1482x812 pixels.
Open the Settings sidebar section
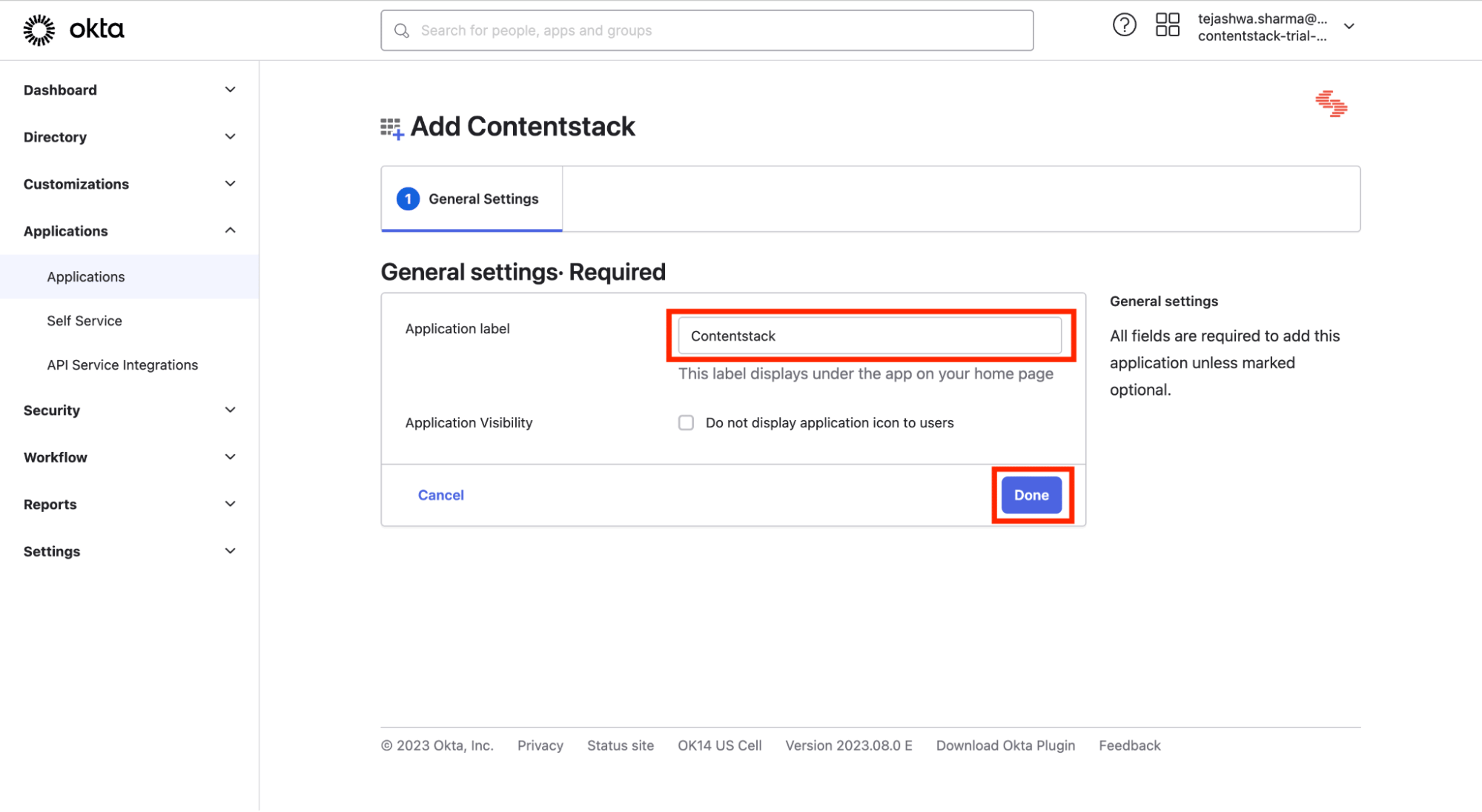pyautogui.click(x=52, y=552)
